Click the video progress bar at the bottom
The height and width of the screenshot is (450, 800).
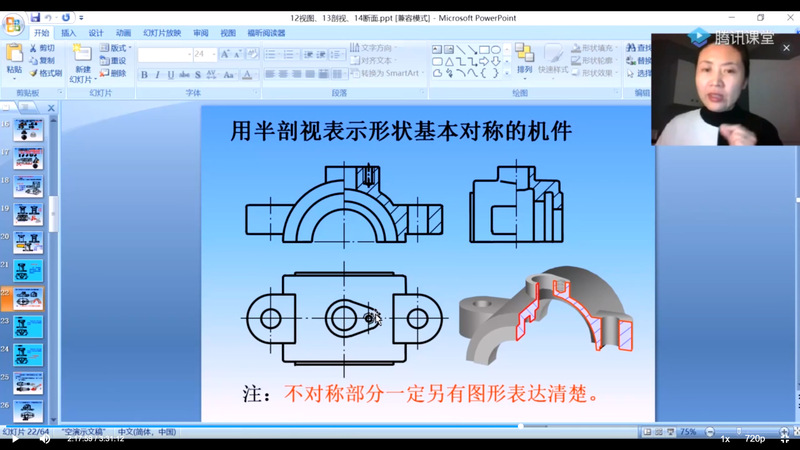tap(400, 426)
